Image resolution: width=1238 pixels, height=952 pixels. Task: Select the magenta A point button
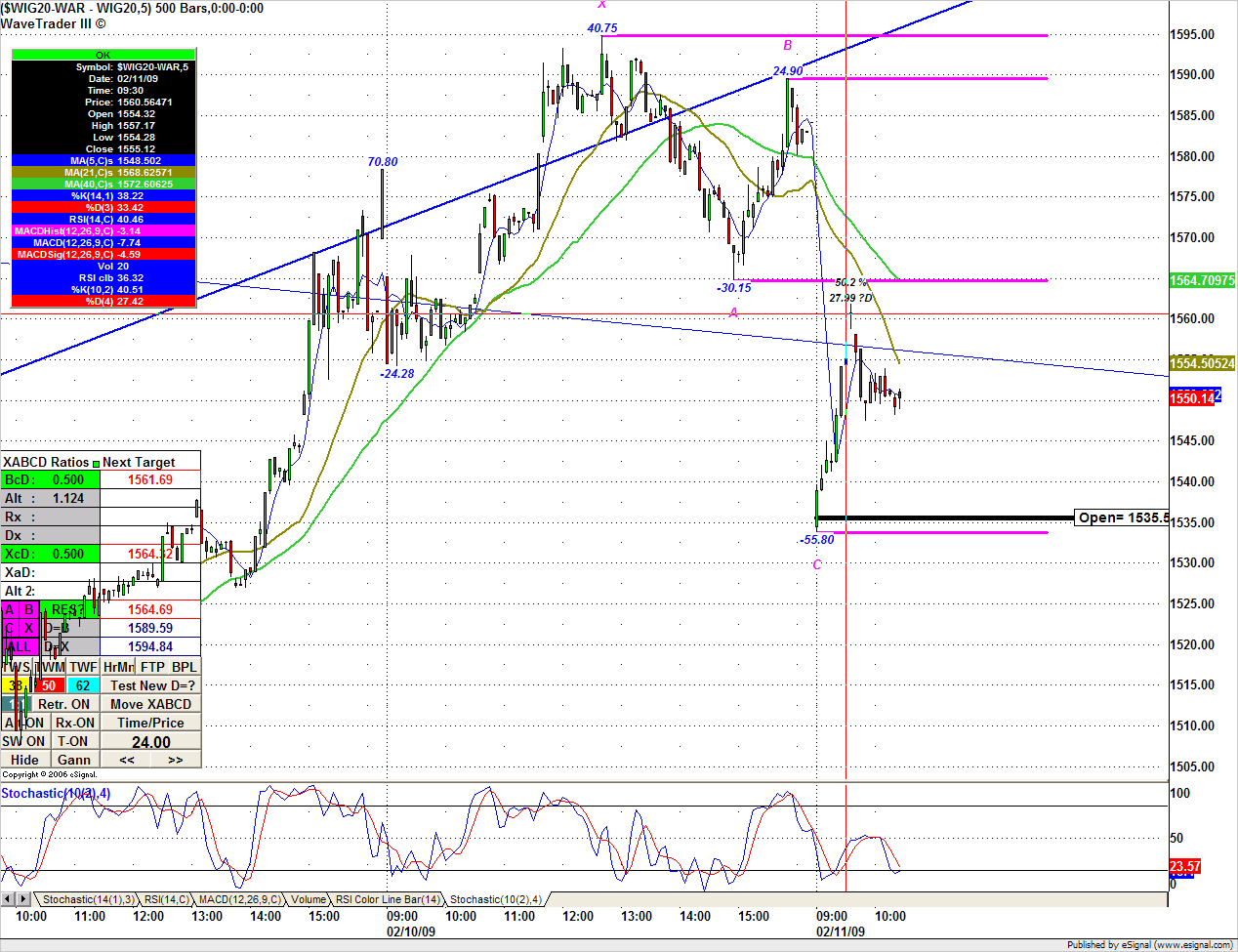[10, 609]
